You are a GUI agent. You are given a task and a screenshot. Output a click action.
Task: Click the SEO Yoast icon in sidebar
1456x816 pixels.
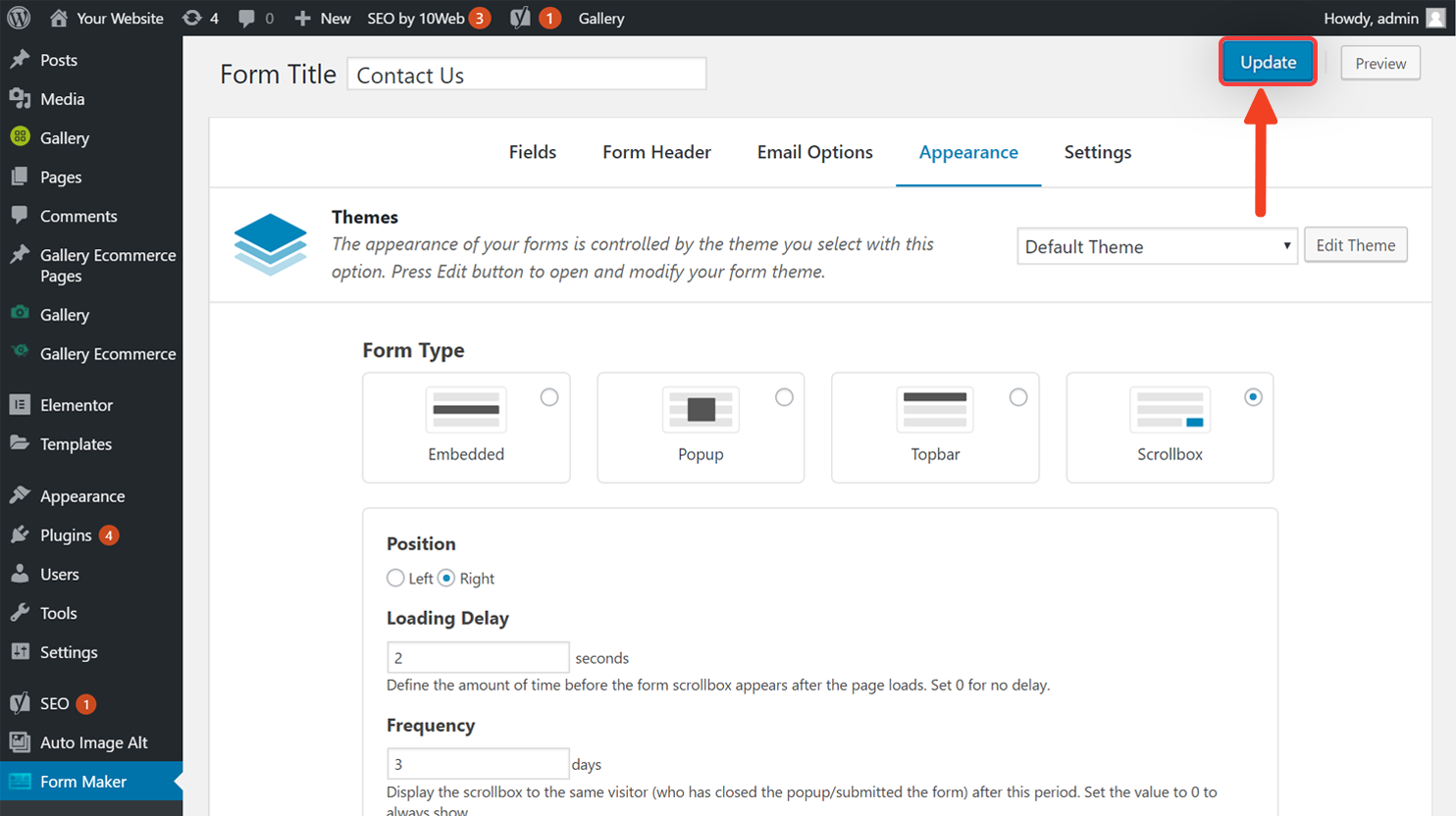pyautogui.click(x=20, y=703)
